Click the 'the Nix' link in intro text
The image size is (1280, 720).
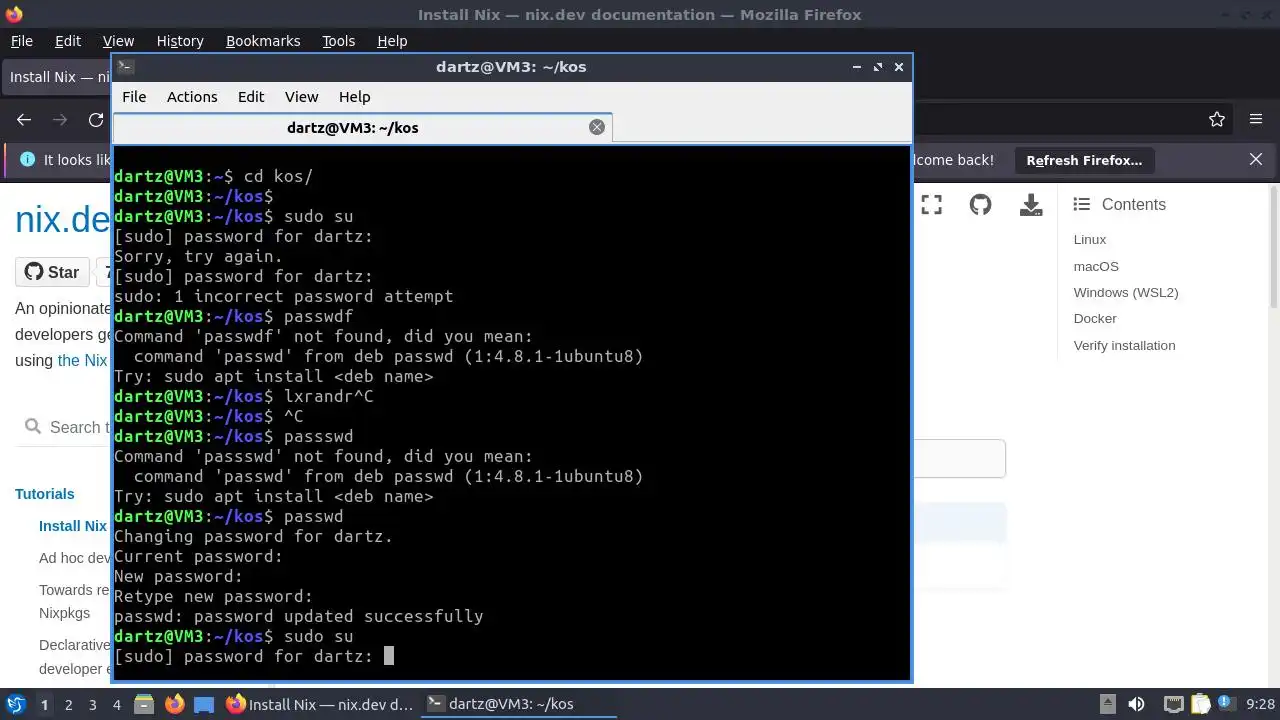point(83,361)
